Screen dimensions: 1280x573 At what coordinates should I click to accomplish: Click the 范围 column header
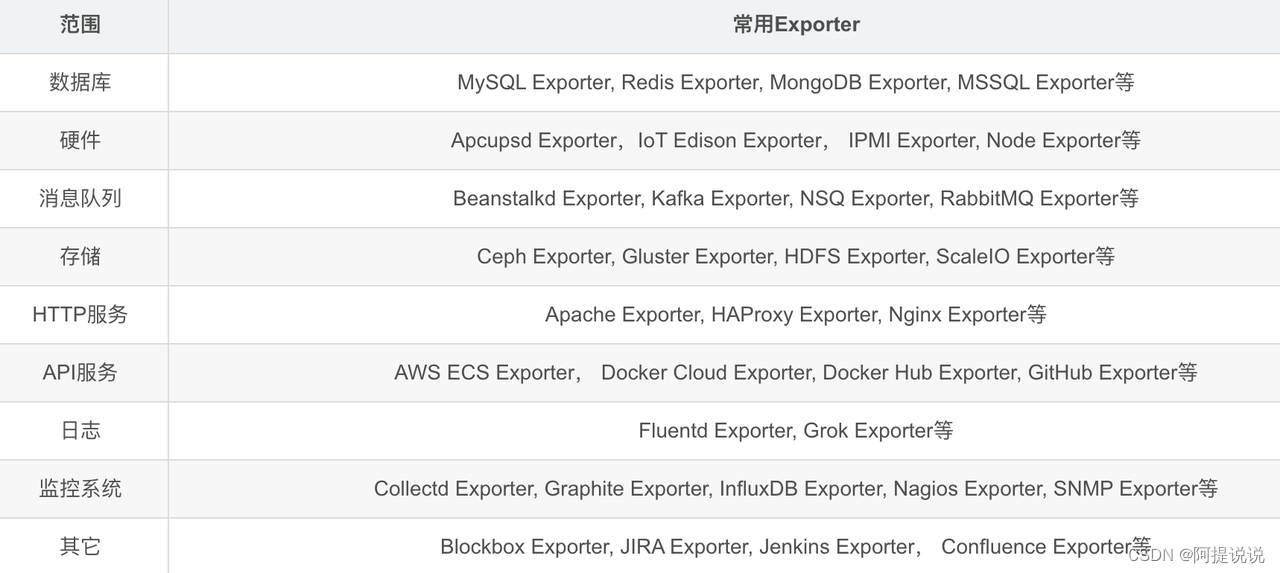80,25
